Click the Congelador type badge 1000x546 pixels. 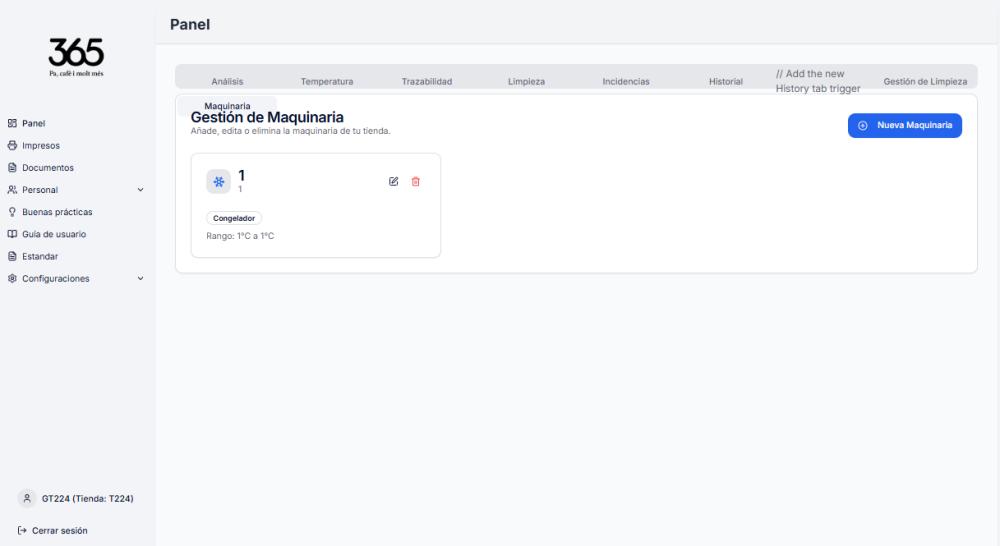coord(234,218)
